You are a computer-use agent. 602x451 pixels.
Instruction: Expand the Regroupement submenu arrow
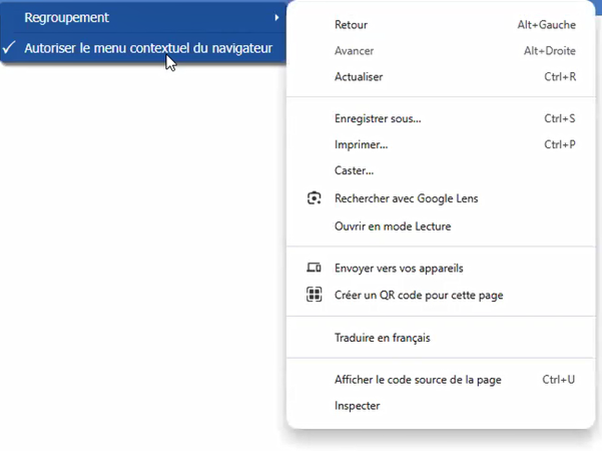coord(276,18)
